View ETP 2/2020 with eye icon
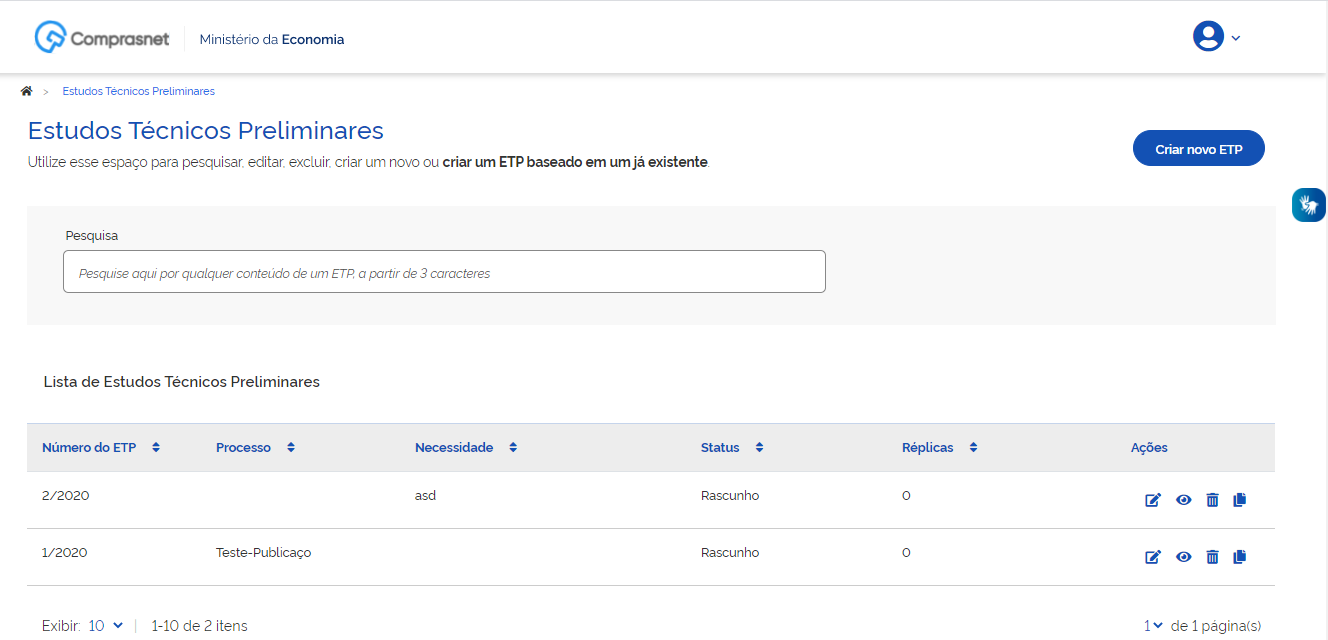Image resolution: width=1328 pixels, height=640 pixels. point(1183,500)
